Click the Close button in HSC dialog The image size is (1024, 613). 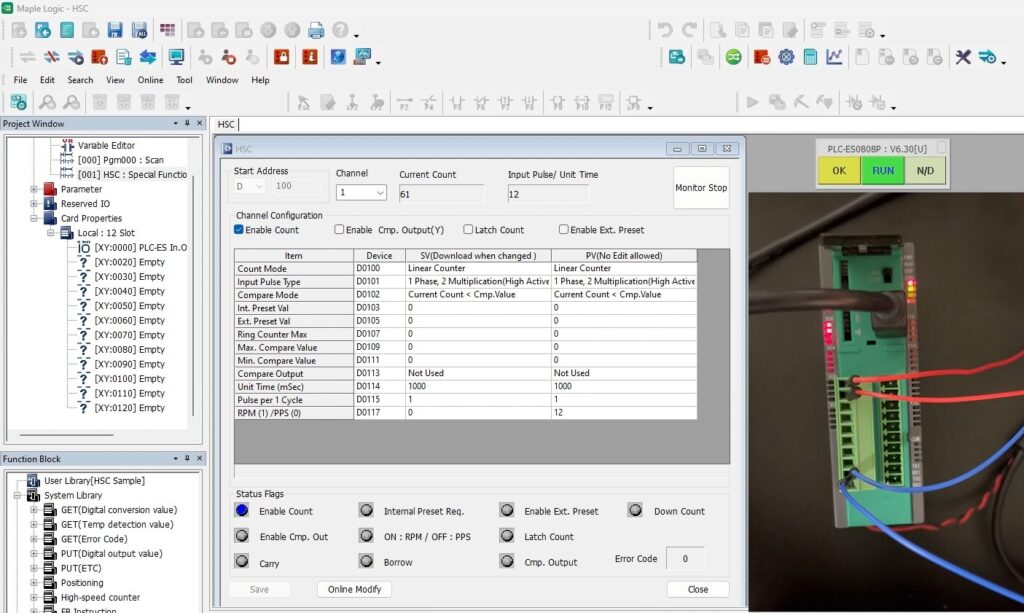click(x=697, y=589)
